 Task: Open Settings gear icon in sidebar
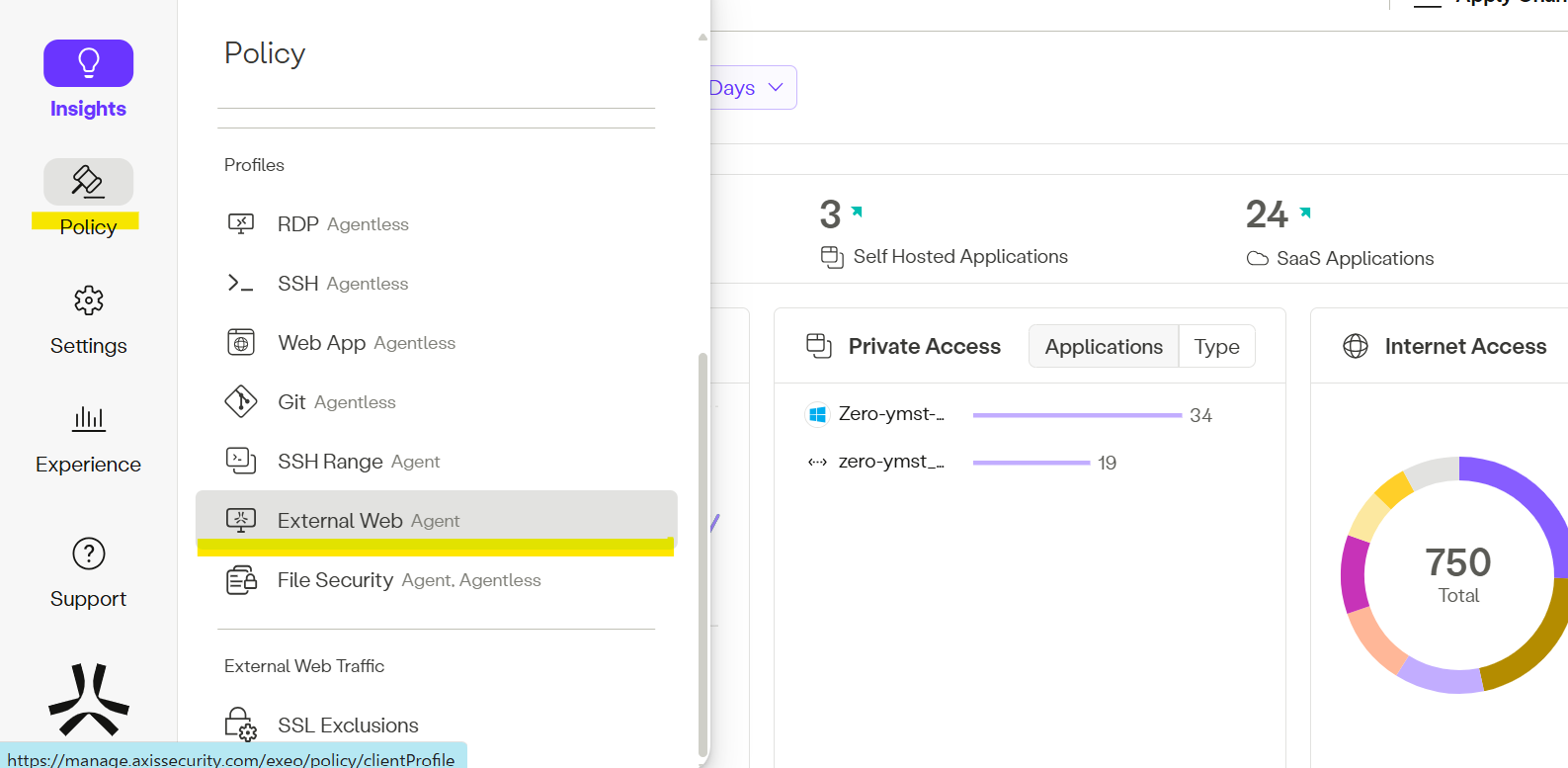click(88, 300)
